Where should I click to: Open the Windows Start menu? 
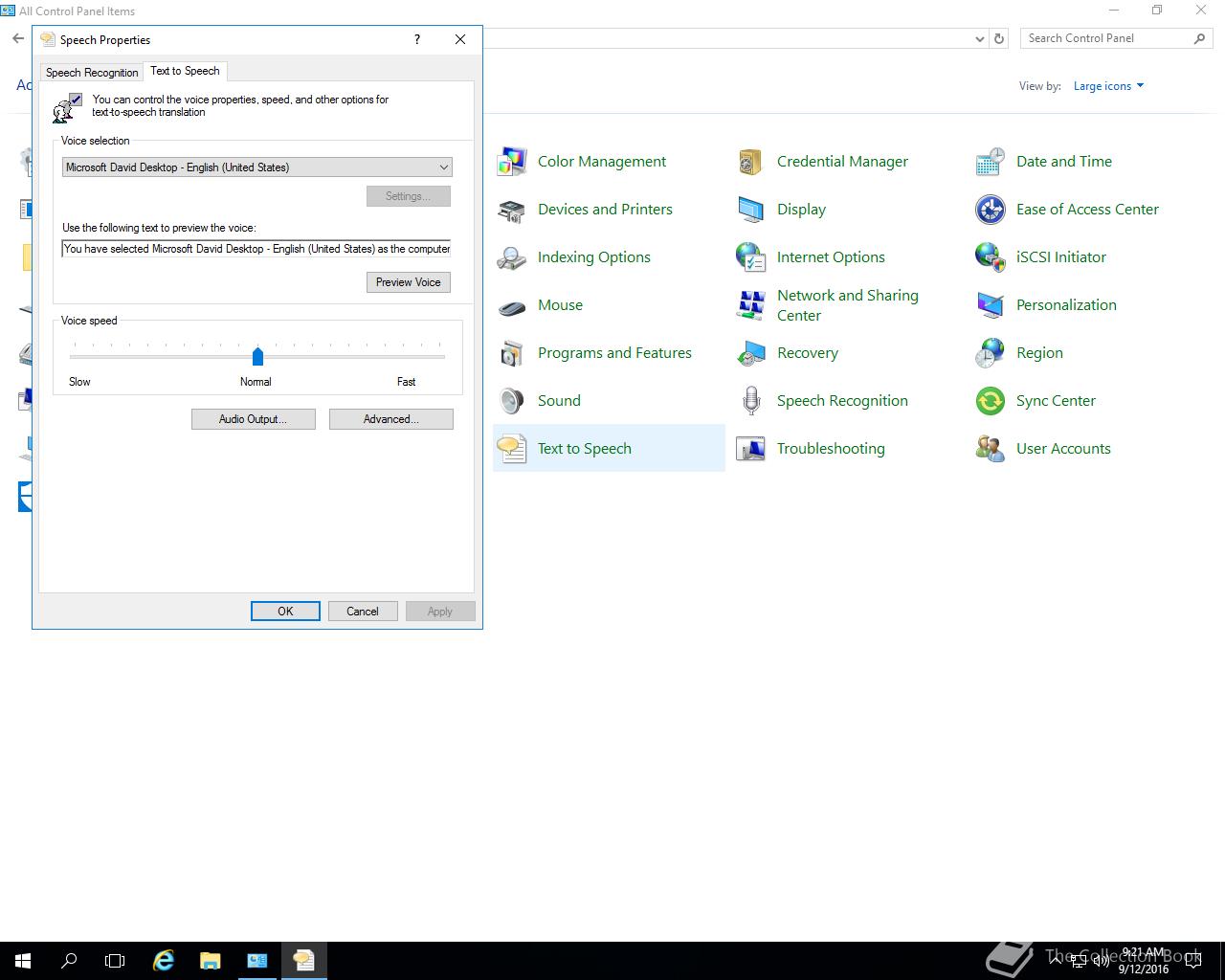(x=23, y=960)
